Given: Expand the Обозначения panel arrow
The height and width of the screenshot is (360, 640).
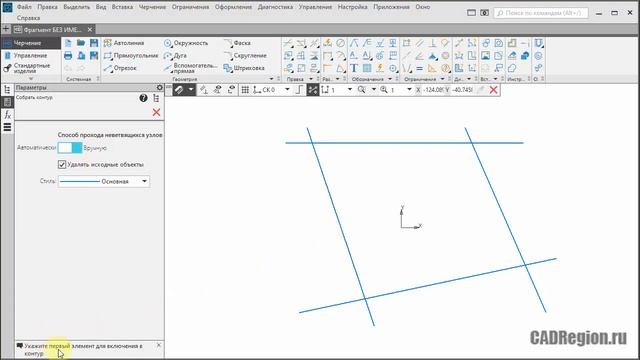Looking at the screenshot, I should [x=390, y=79].
